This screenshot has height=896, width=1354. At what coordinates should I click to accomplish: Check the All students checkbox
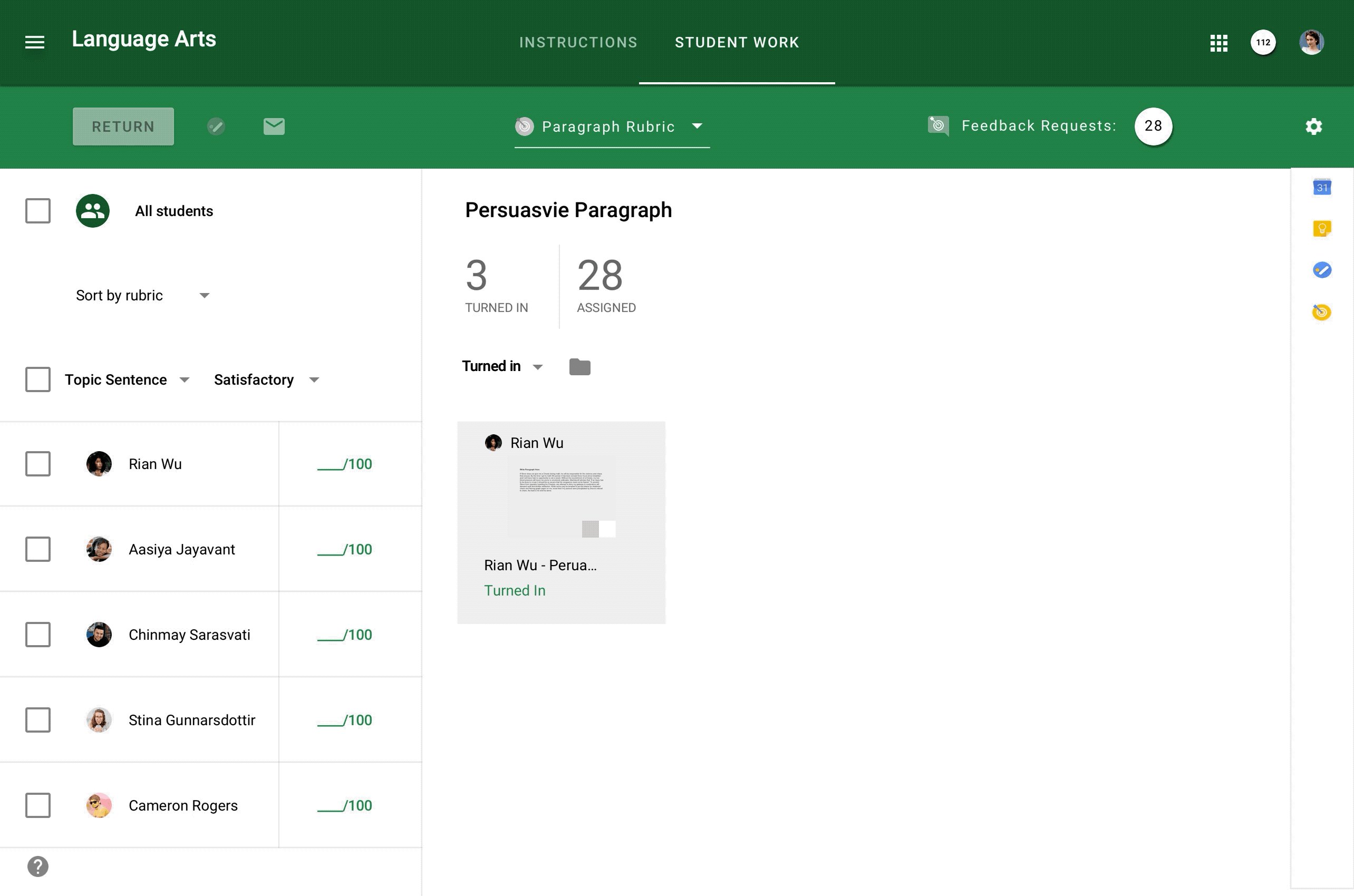click(x=38, y=211)
